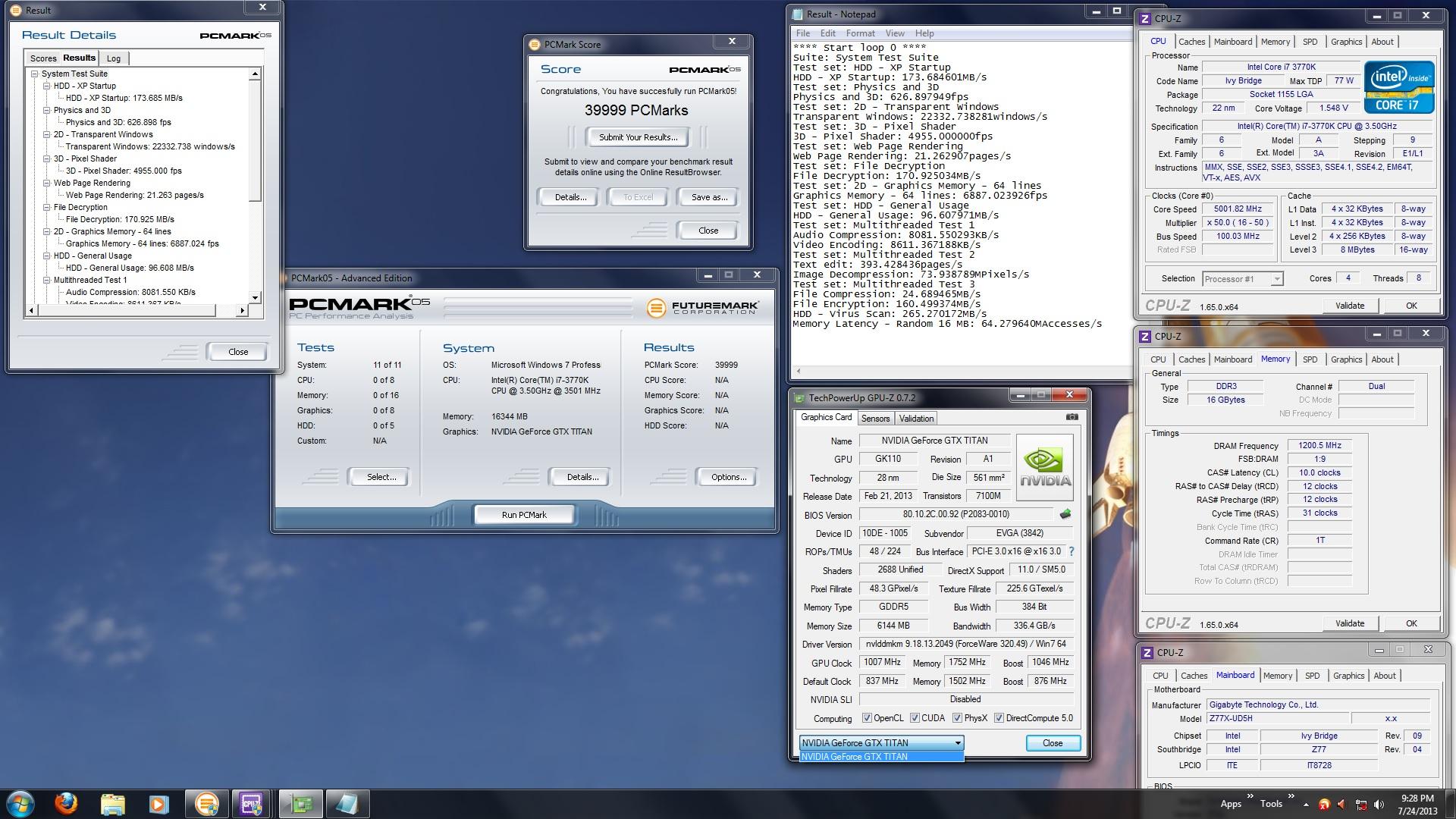The width and height of the screenshot is (1456, 819).
Task: Toggle the PhysX checkbox in GPU-Z
Action: (957, 718)
